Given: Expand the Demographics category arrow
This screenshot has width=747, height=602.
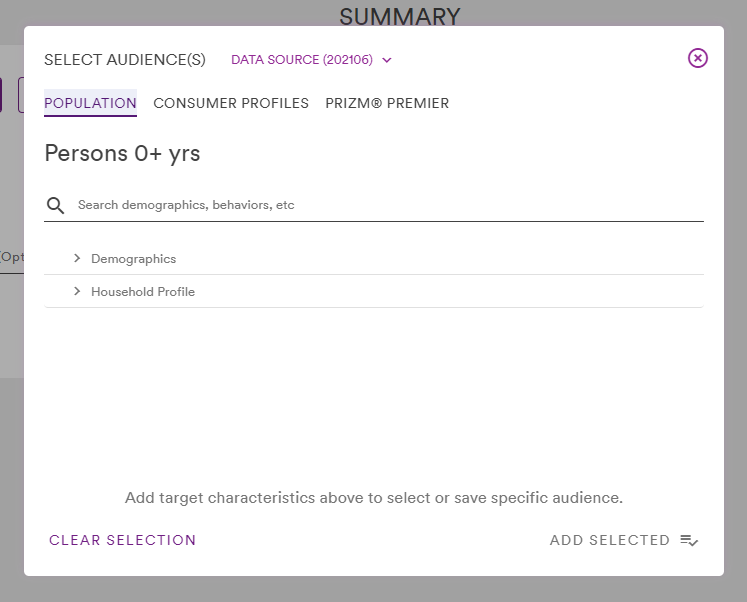Looking at the screenshot, I should 77,258.
